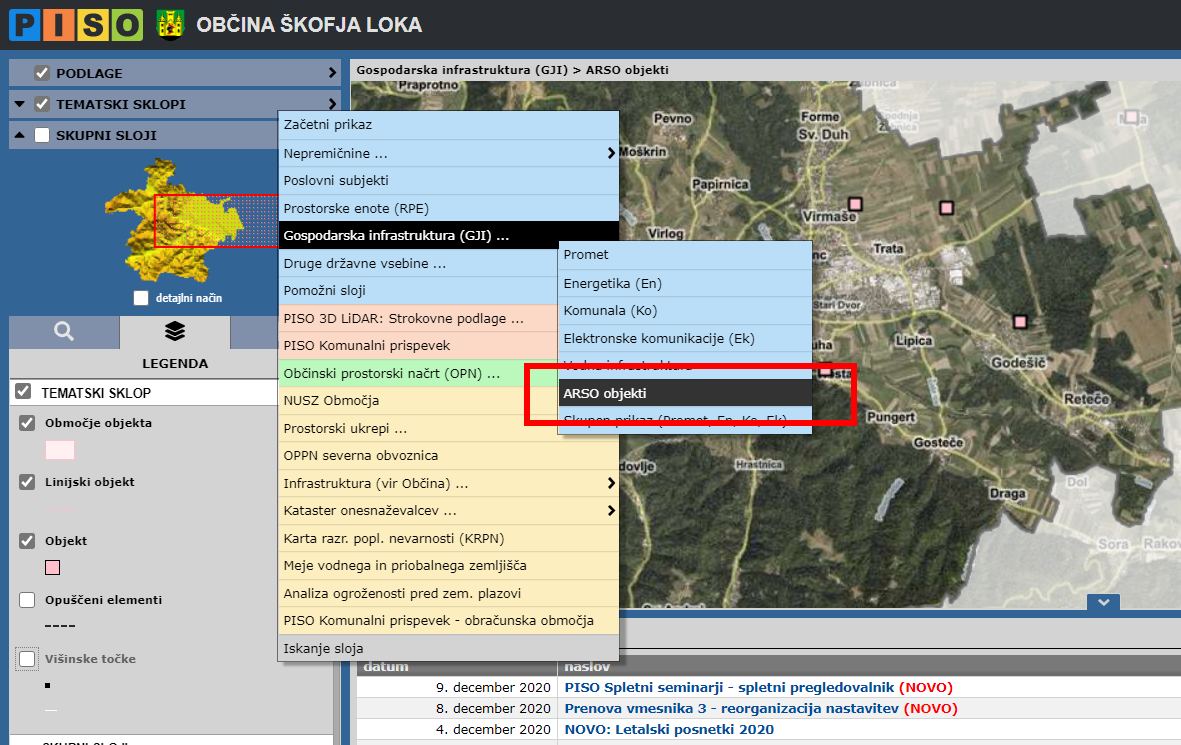Enable the detajlni način checkbox
Image resolution: width=1181 pixels, height=745 pixels.
click(141, 298)
